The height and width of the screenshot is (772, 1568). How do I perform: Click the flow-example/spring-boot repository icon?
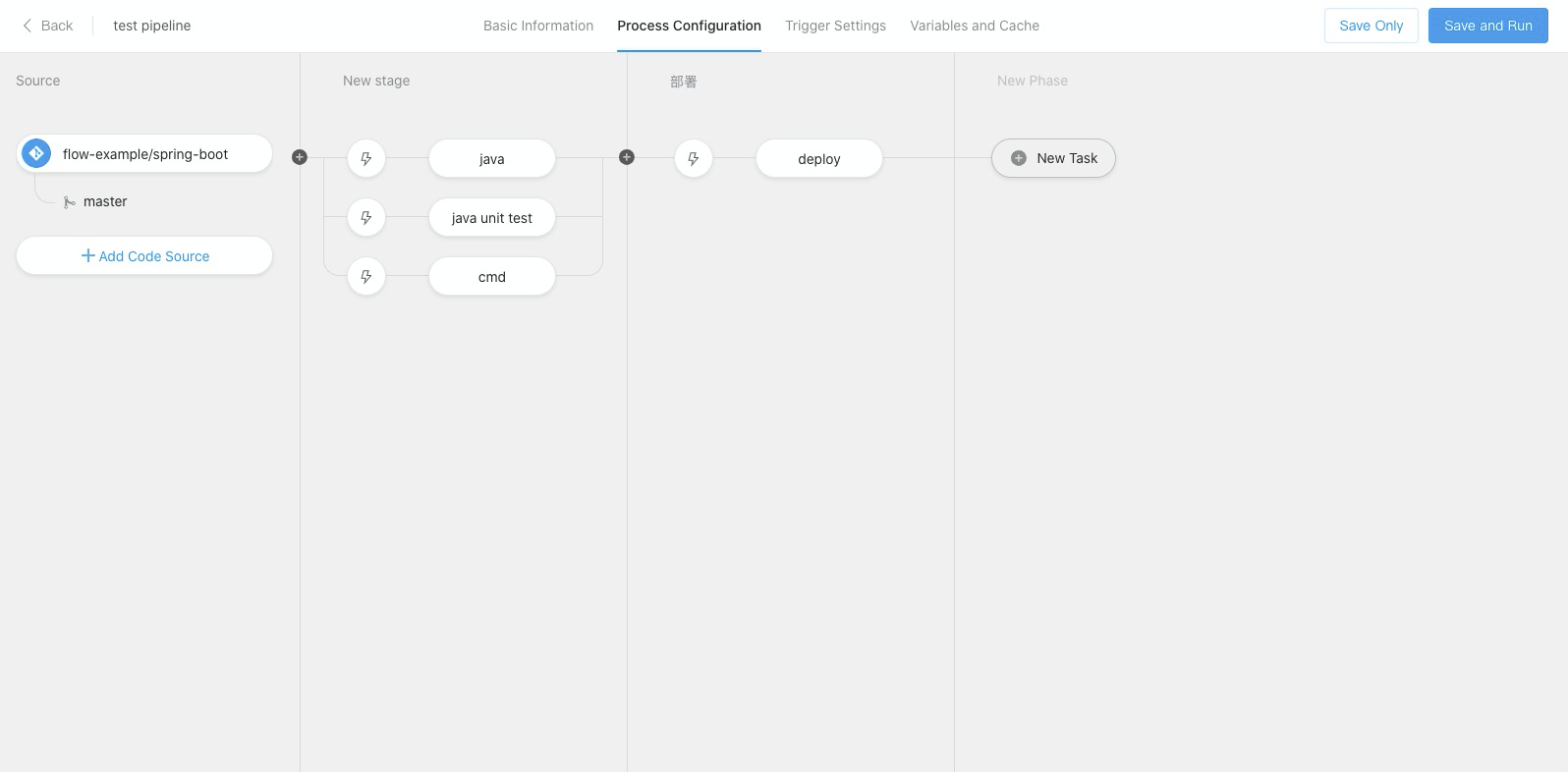point(36,153)
